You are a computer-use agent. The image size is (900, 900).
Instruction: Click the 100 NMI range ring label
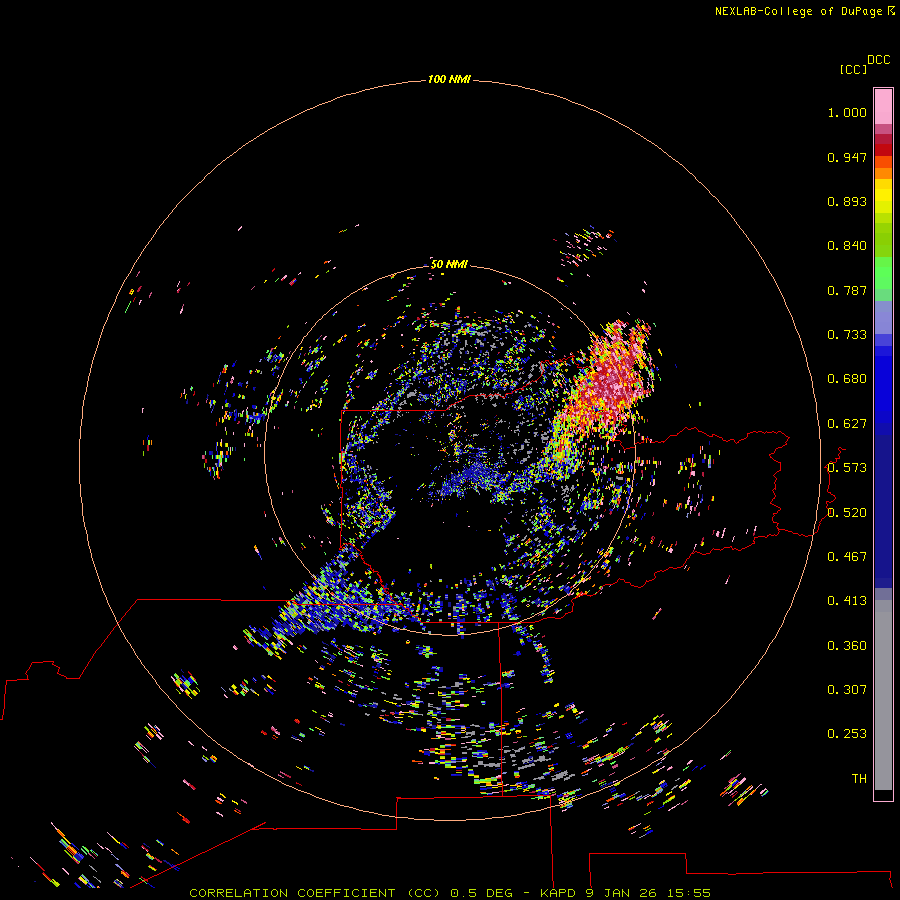(x=449, y=79)
